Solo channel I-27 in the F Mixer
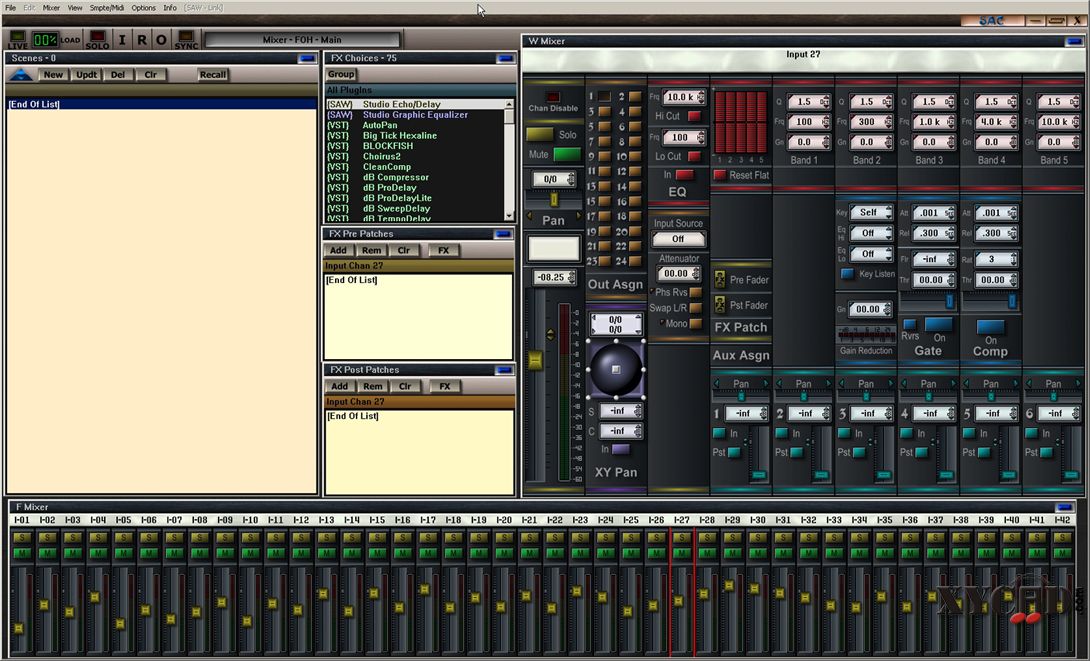The width and height of the screenshot is (1090, 661). pos(682,537)
